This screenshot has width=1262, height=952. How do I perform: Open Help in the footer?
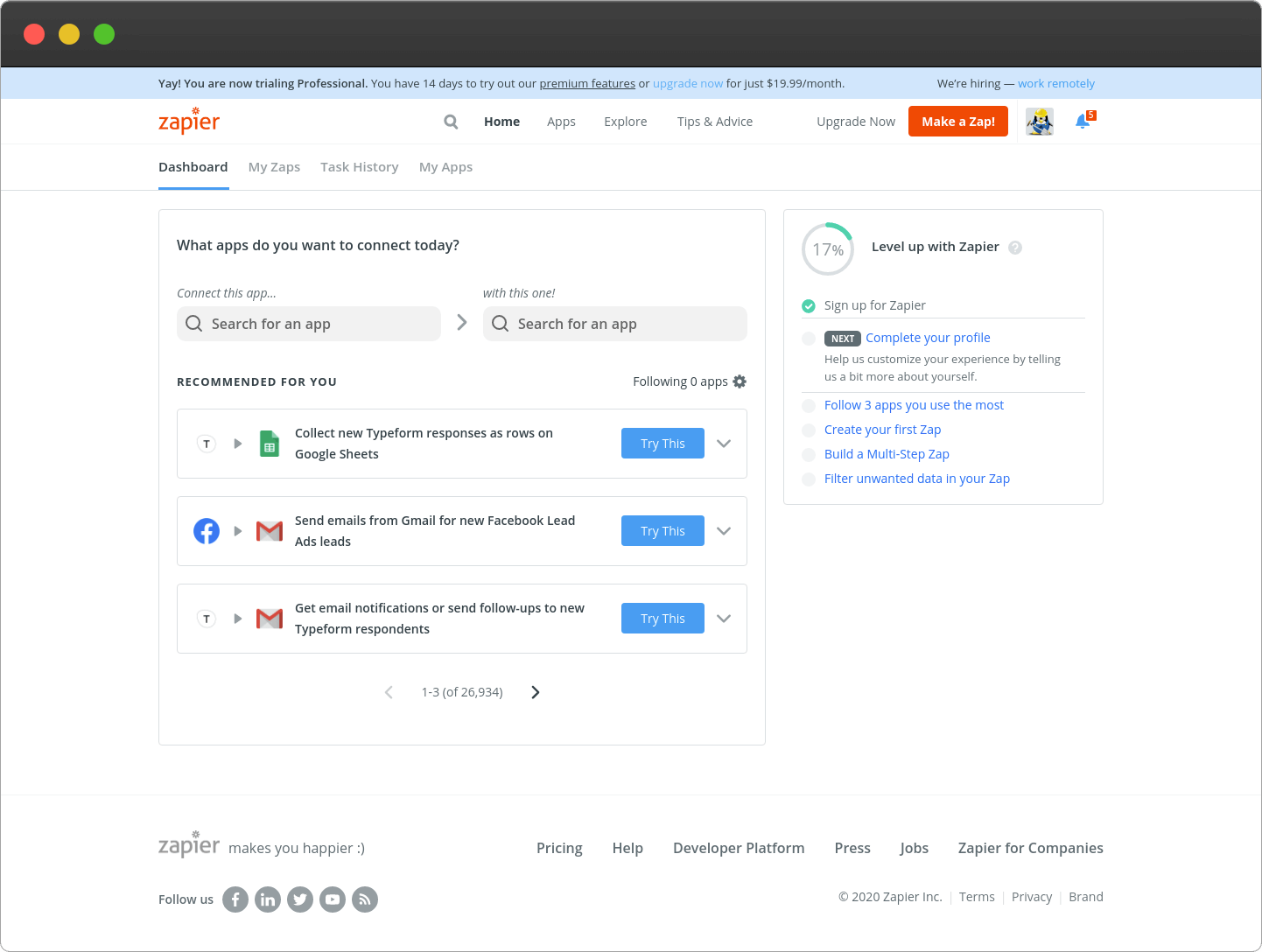(x=627, y=848)
